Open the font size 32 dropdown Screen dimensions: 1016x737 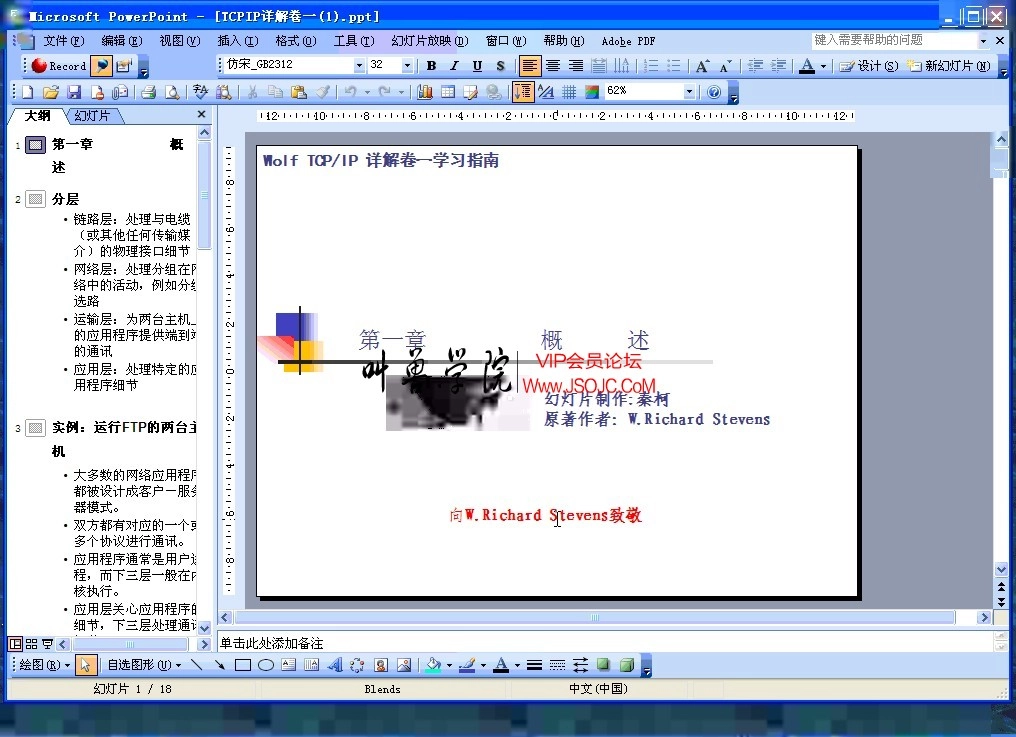point(404,65)
